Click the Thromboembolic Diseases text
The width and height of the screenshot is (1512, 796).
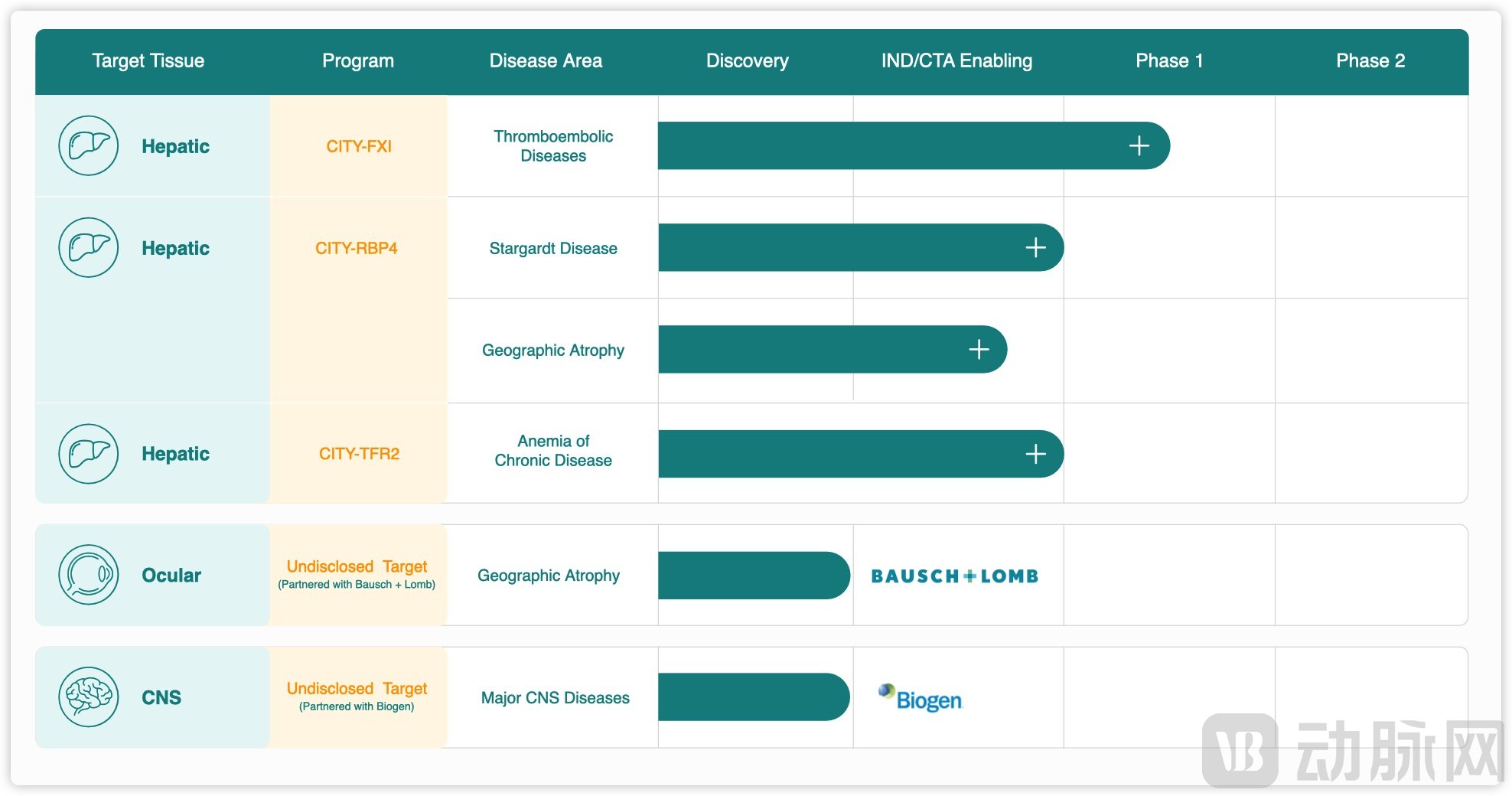[x=553, y=145]
